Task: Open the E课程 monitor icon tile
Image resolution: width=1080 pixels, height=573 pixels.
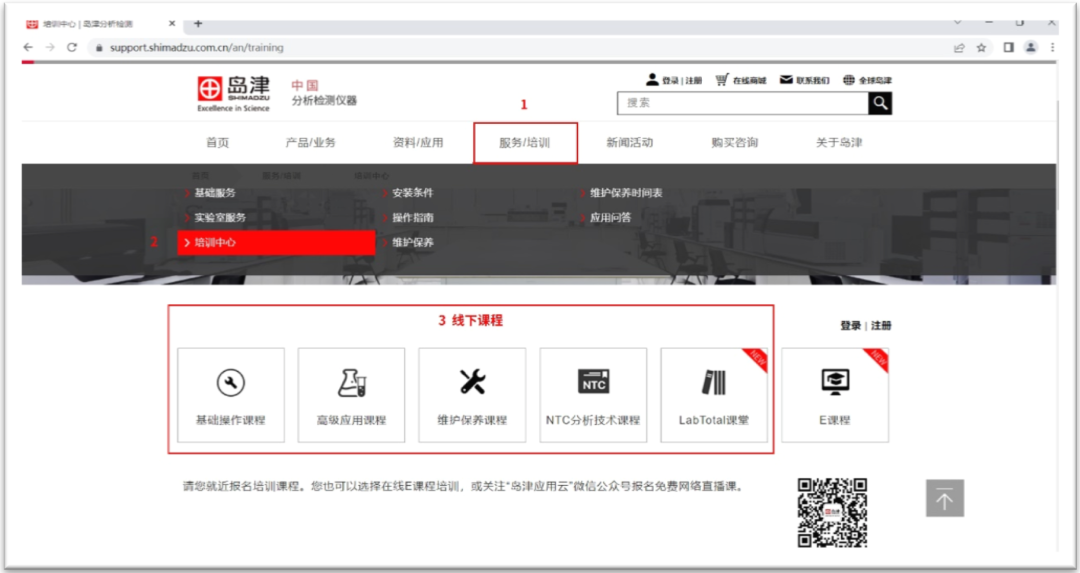Action: coord(834,394)
